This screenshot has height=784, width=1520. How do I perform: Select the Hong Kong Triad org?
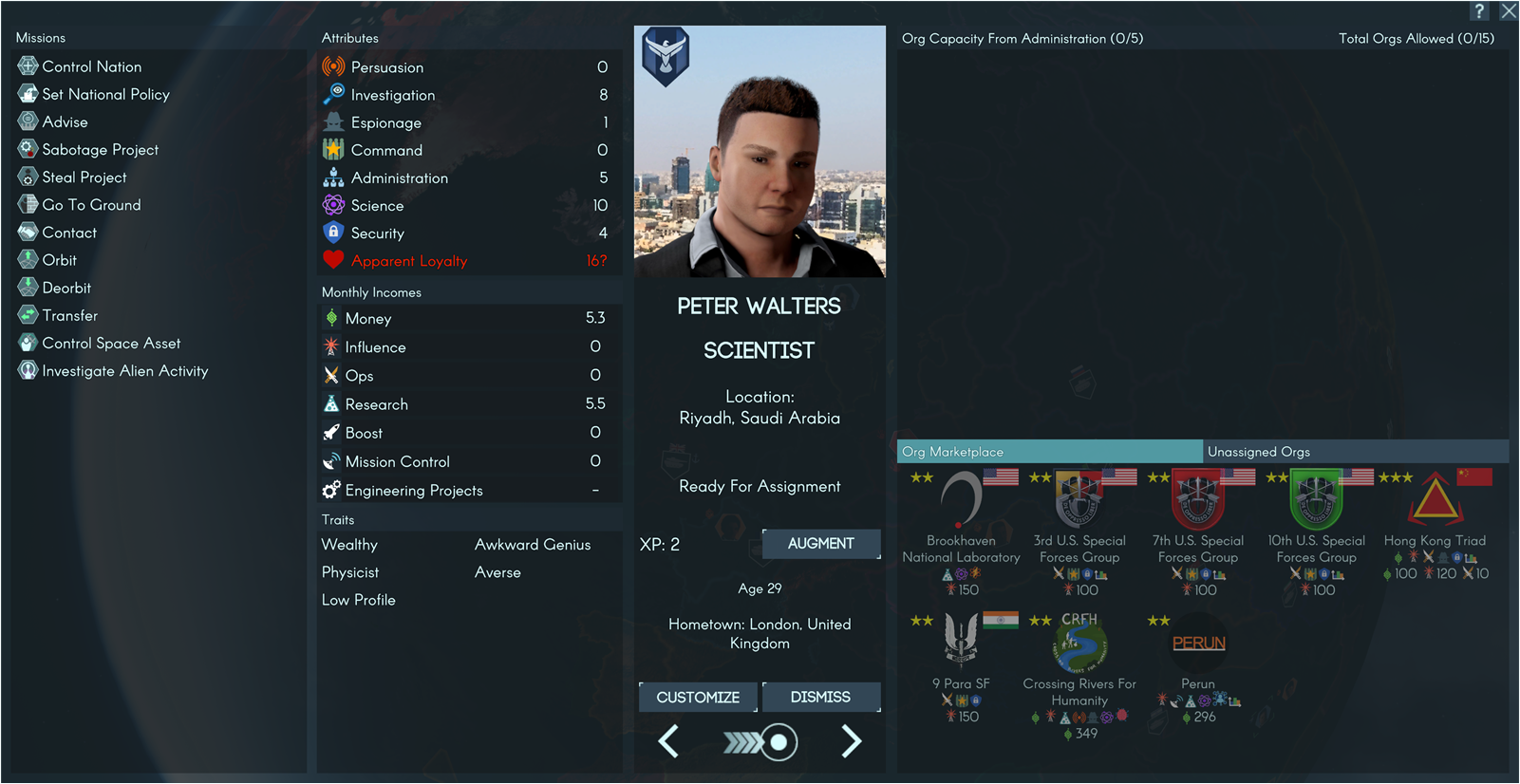tap(1435, 524)
